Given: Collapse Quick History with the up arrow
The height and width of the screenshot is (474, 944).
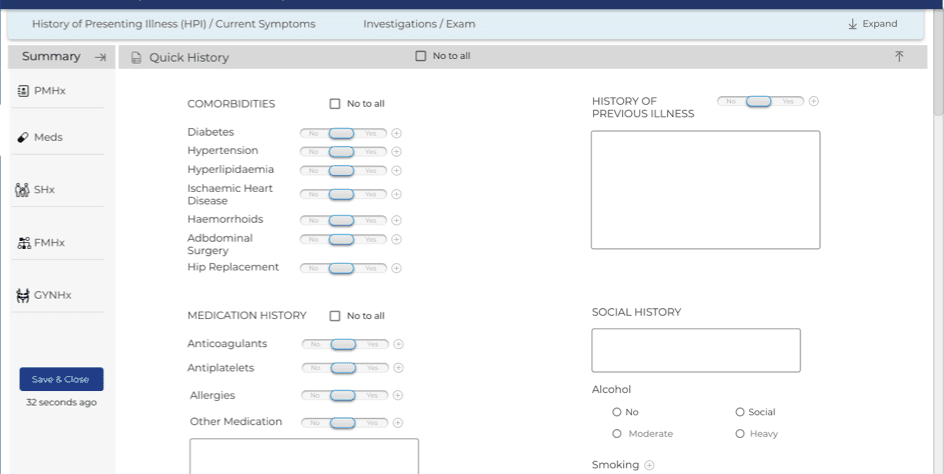Looking at the screenshot, I should tap(899, 57).
